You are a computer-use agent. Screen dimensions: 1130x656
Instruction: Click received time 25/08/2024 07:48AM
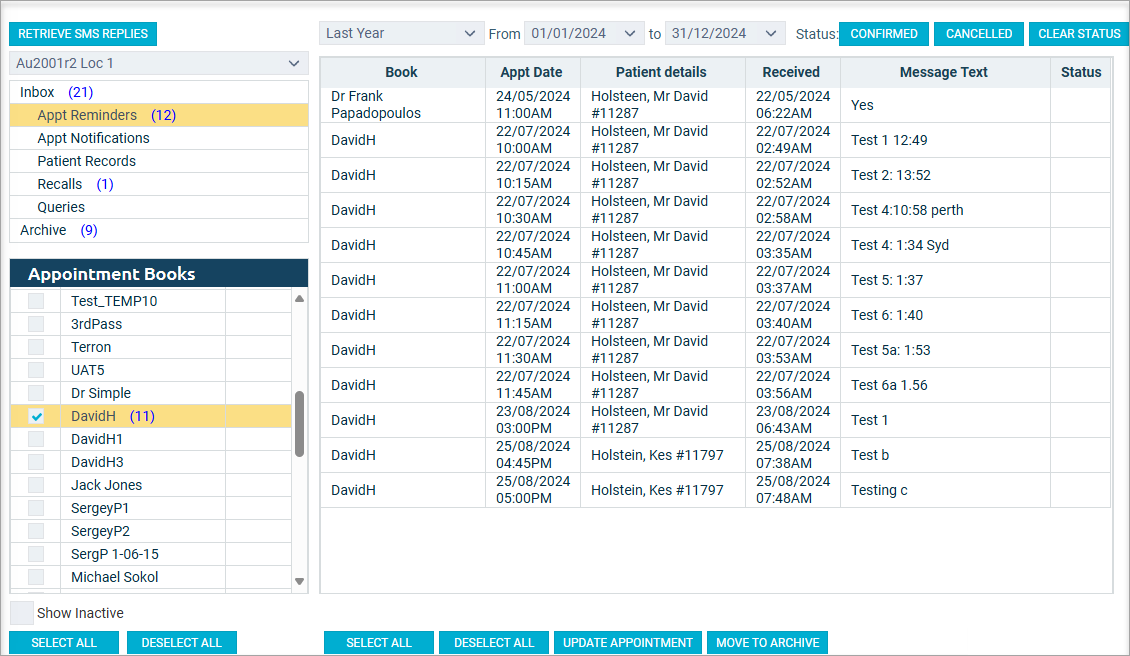tap(793, 490)
